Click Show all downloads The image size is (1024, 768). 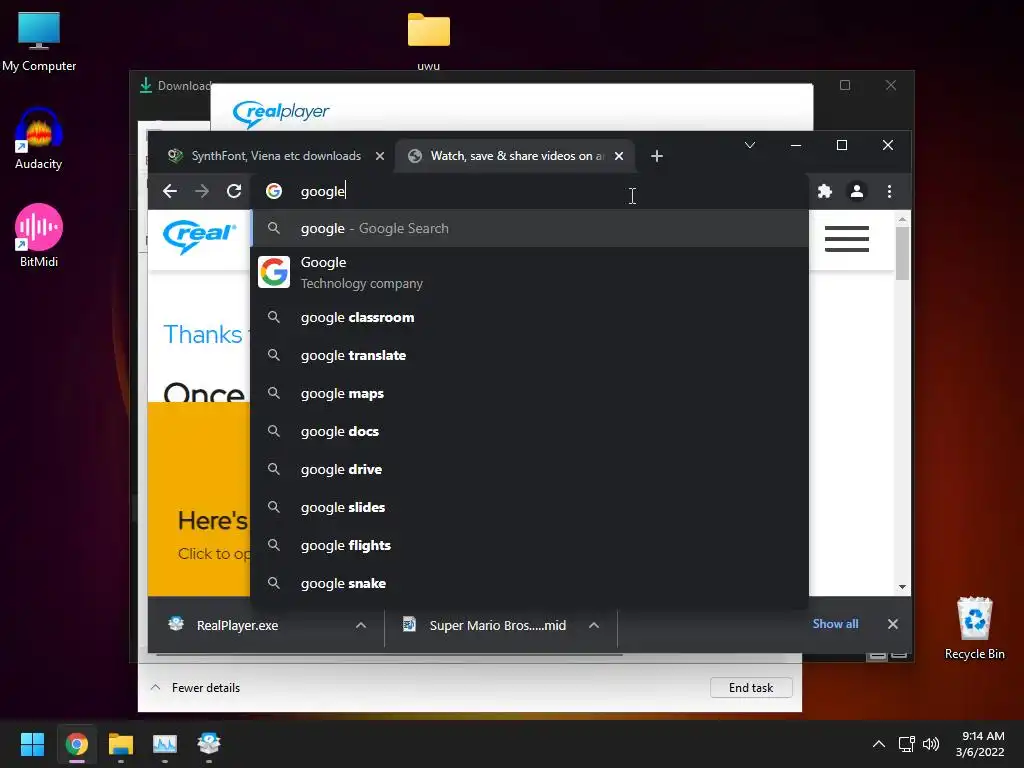[835, 624]
